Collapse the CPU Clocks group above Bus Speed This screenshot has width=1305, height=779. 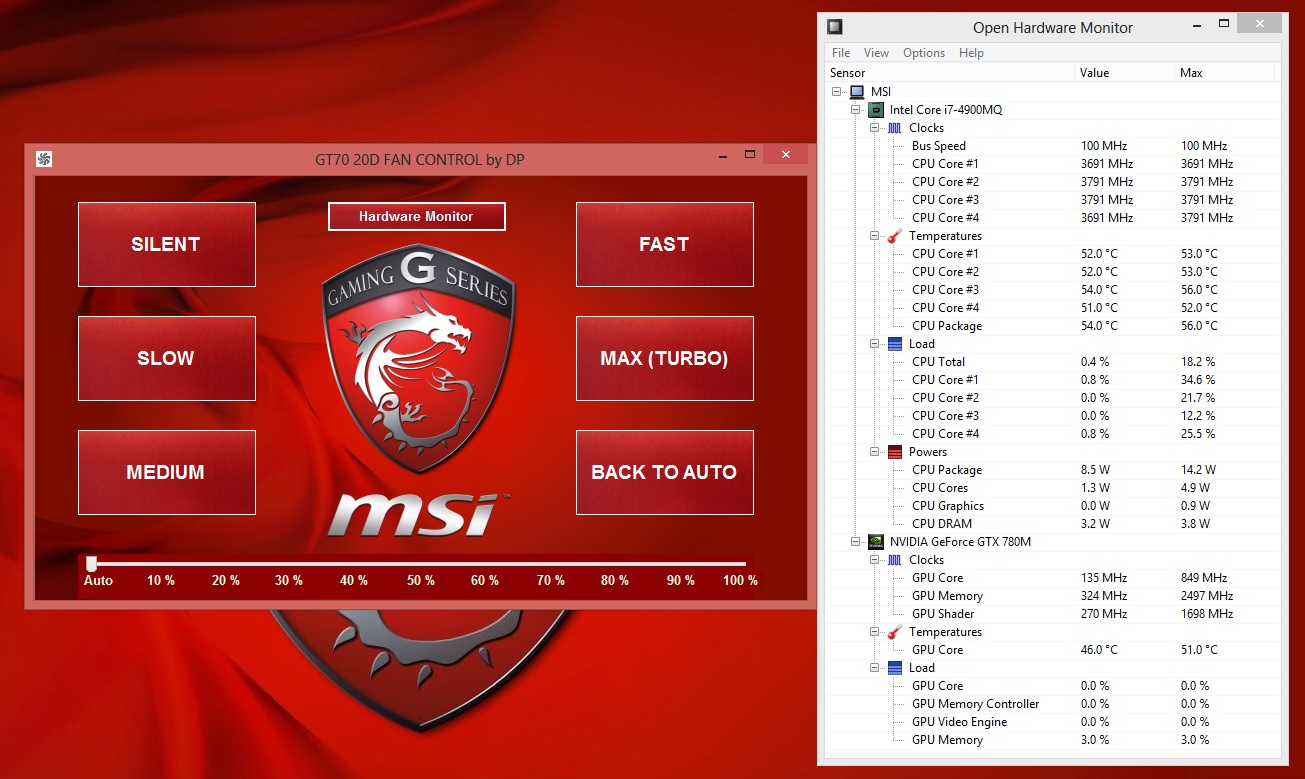click(875, 128)
